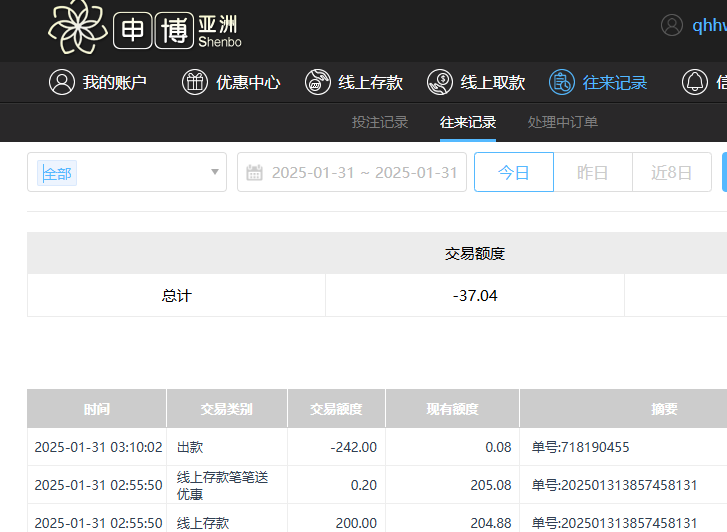Click the My Account person icon

62,82
